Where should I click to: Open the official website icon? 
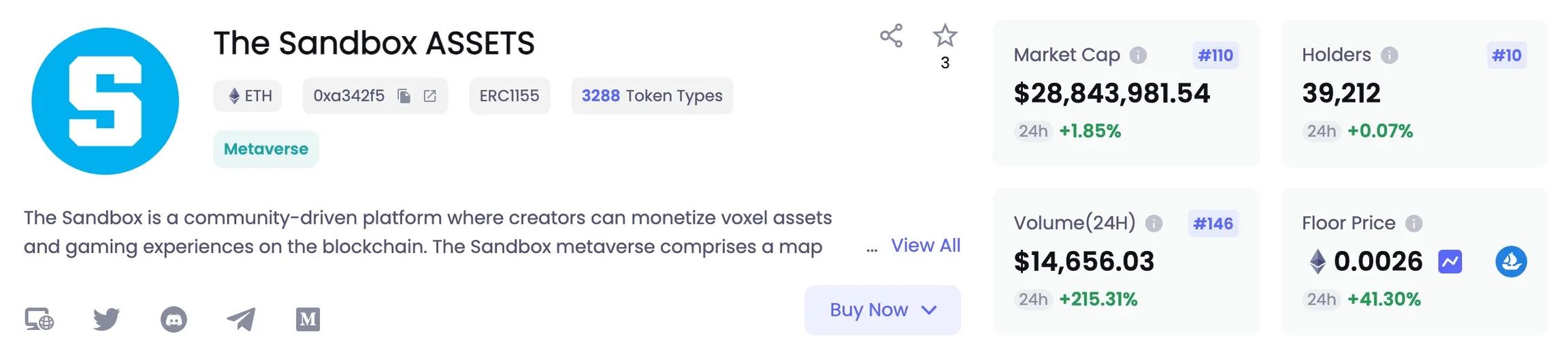39,319
